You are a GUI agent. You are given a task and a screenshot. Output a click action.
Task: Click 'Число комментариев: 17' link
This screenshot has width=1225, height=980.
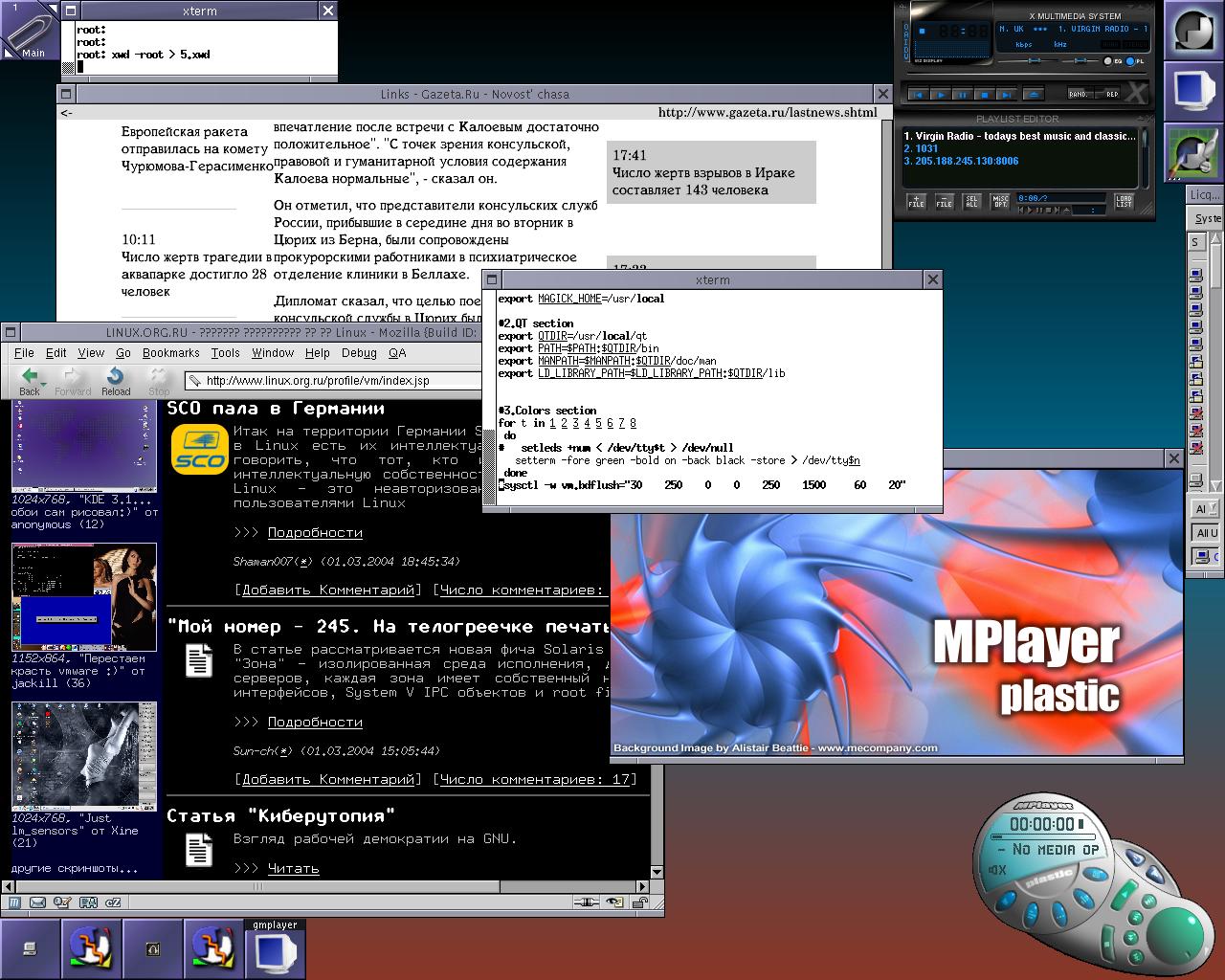click(x=534, y=779)
